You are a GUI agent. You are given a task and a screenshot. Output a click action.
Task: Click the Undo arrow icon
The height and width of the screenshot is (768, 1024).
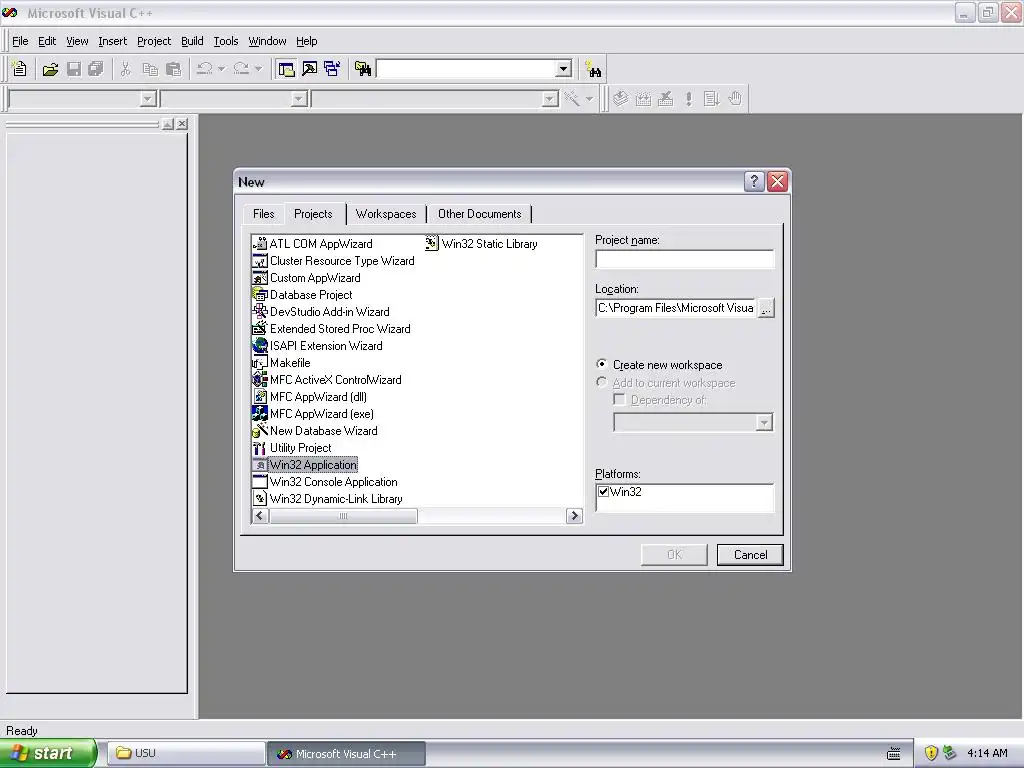pos(204,69)
